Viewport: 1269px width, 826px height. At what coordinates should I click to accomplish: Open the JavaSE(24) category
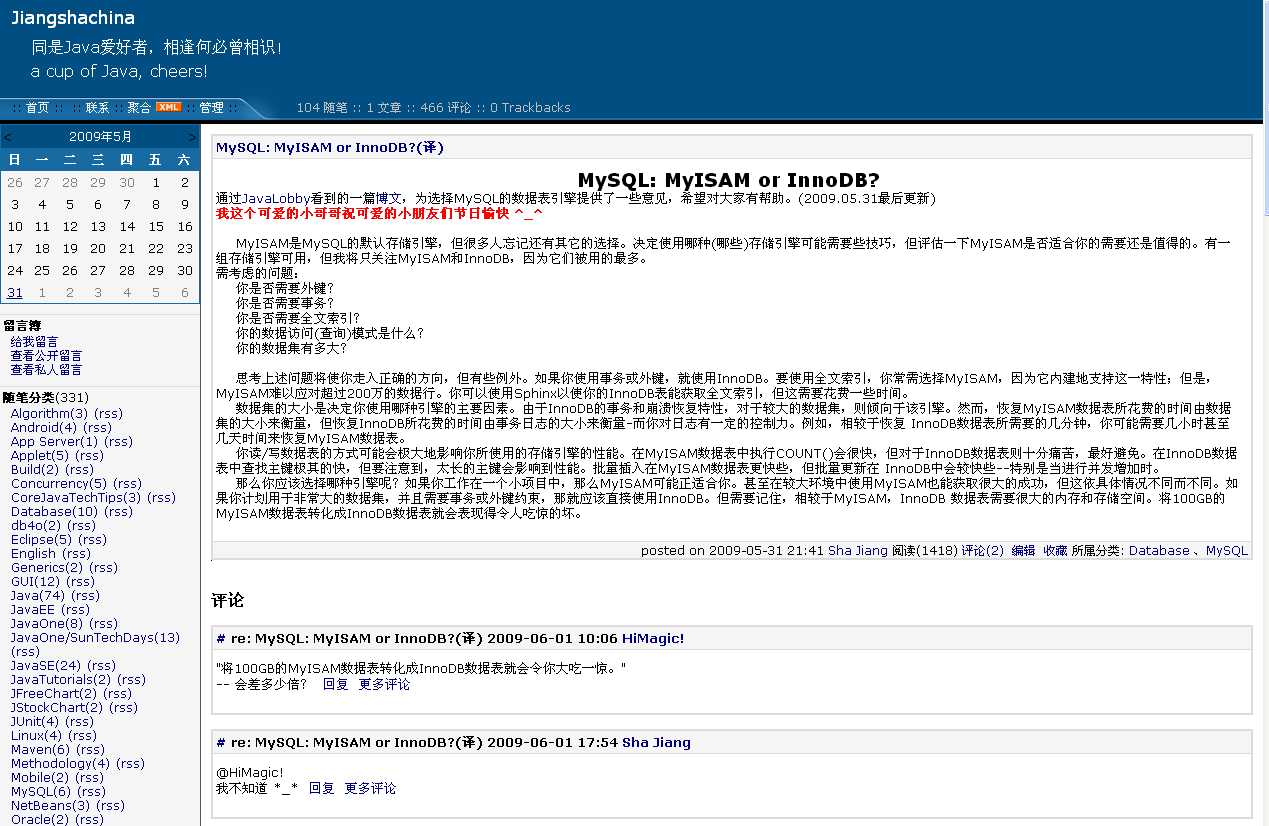coord(46,665)
